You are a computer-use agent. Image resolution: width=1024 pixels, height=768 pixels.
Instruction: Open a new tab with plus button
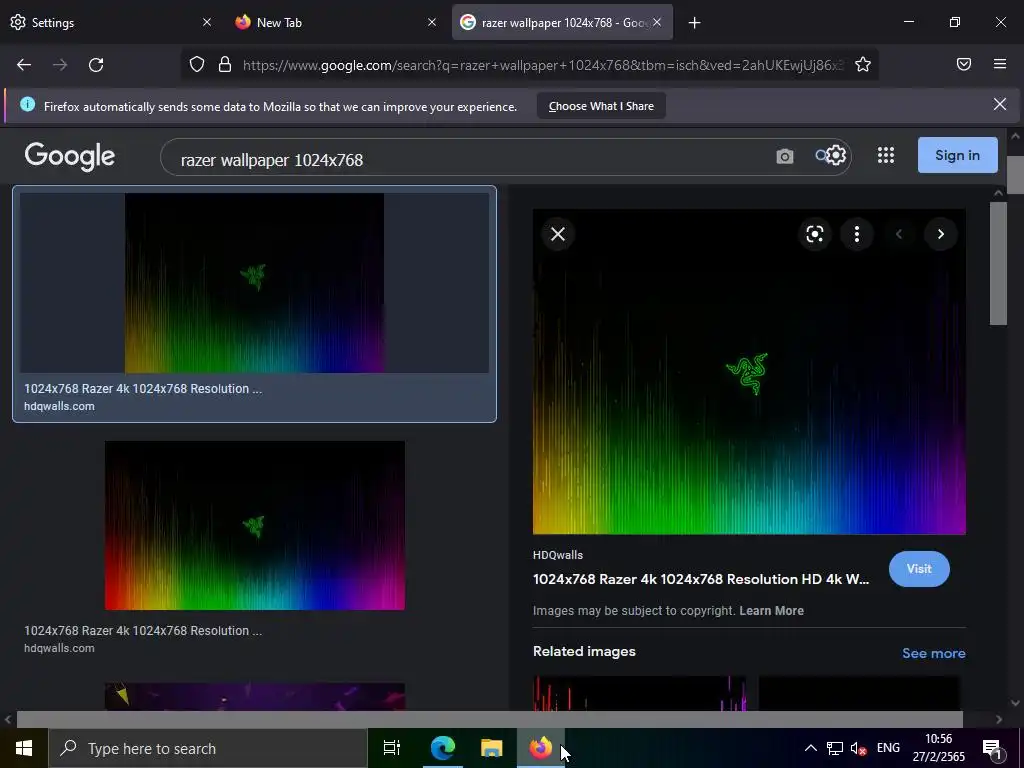(694, 23)
